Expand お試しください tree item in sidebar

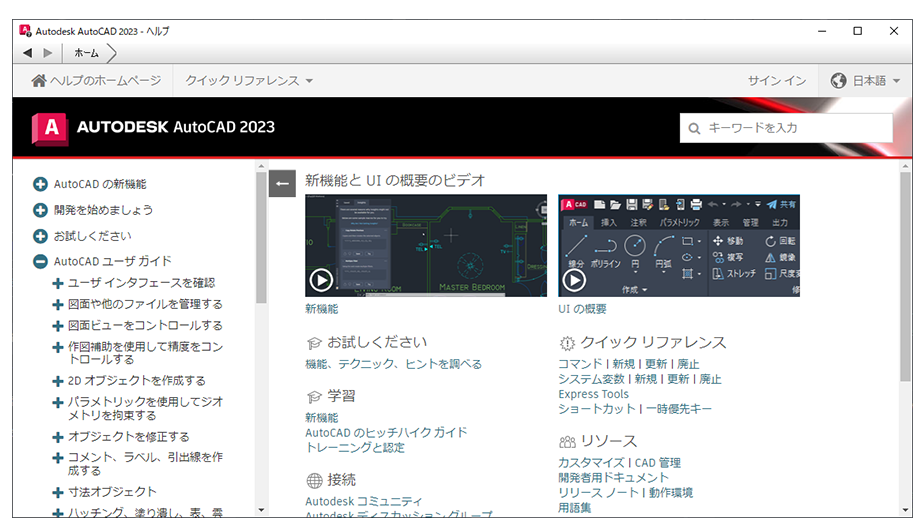(x=40, y=236)
